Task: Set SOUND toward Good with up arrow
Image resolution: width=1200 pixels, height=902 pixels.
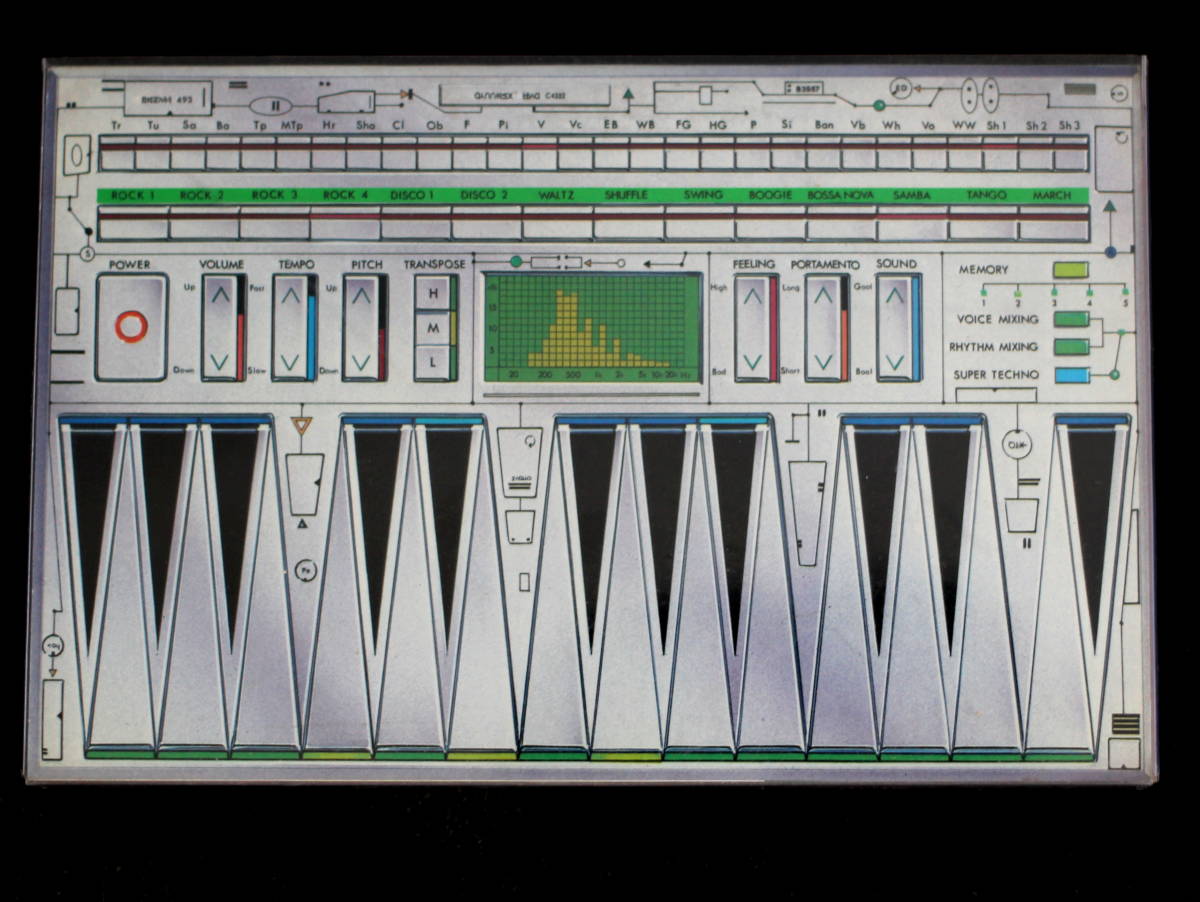Action: tap(894, 295)
